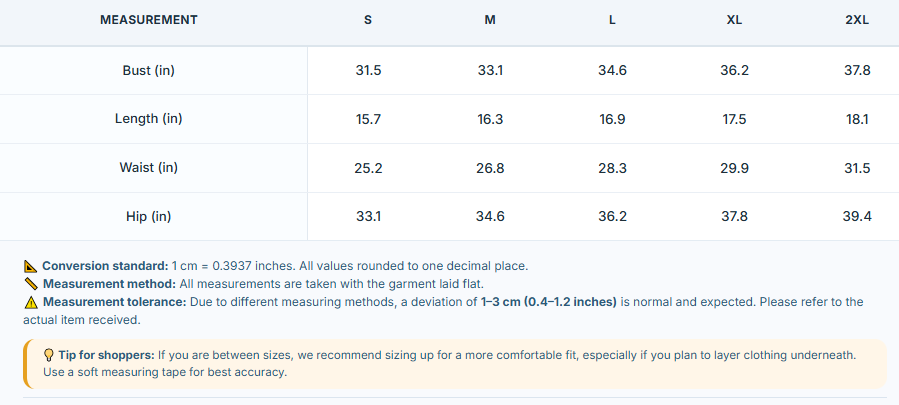Click the triangle ruler icon beside Conversion standard
899x405 pixels.
coord(31,266)
